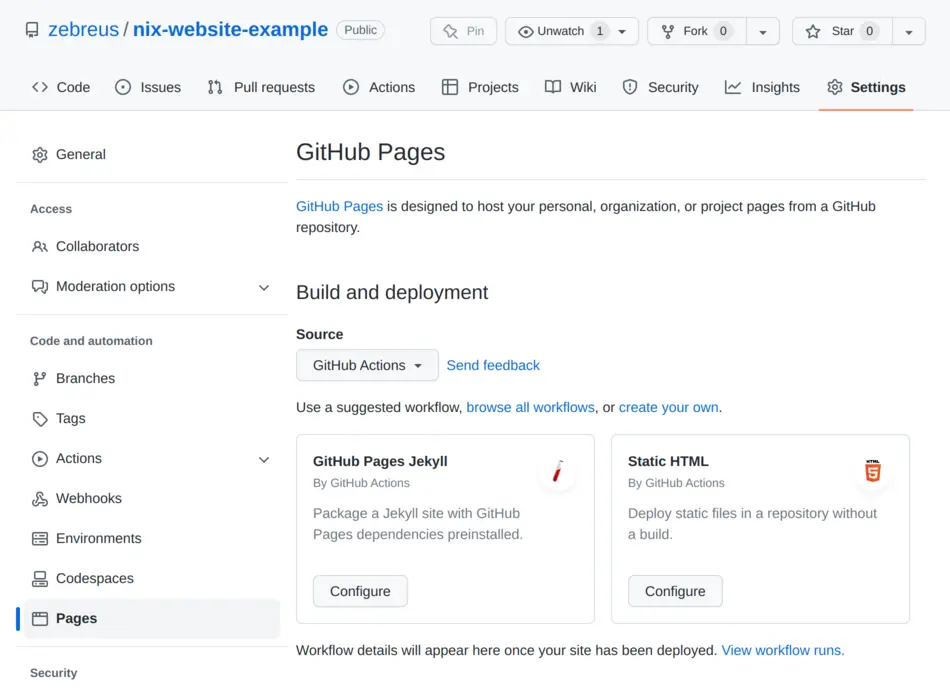The width and height of the screenshot is (950, 700).
Task: Expand the sidebar Actions section chevron
Action: point(264,459)
